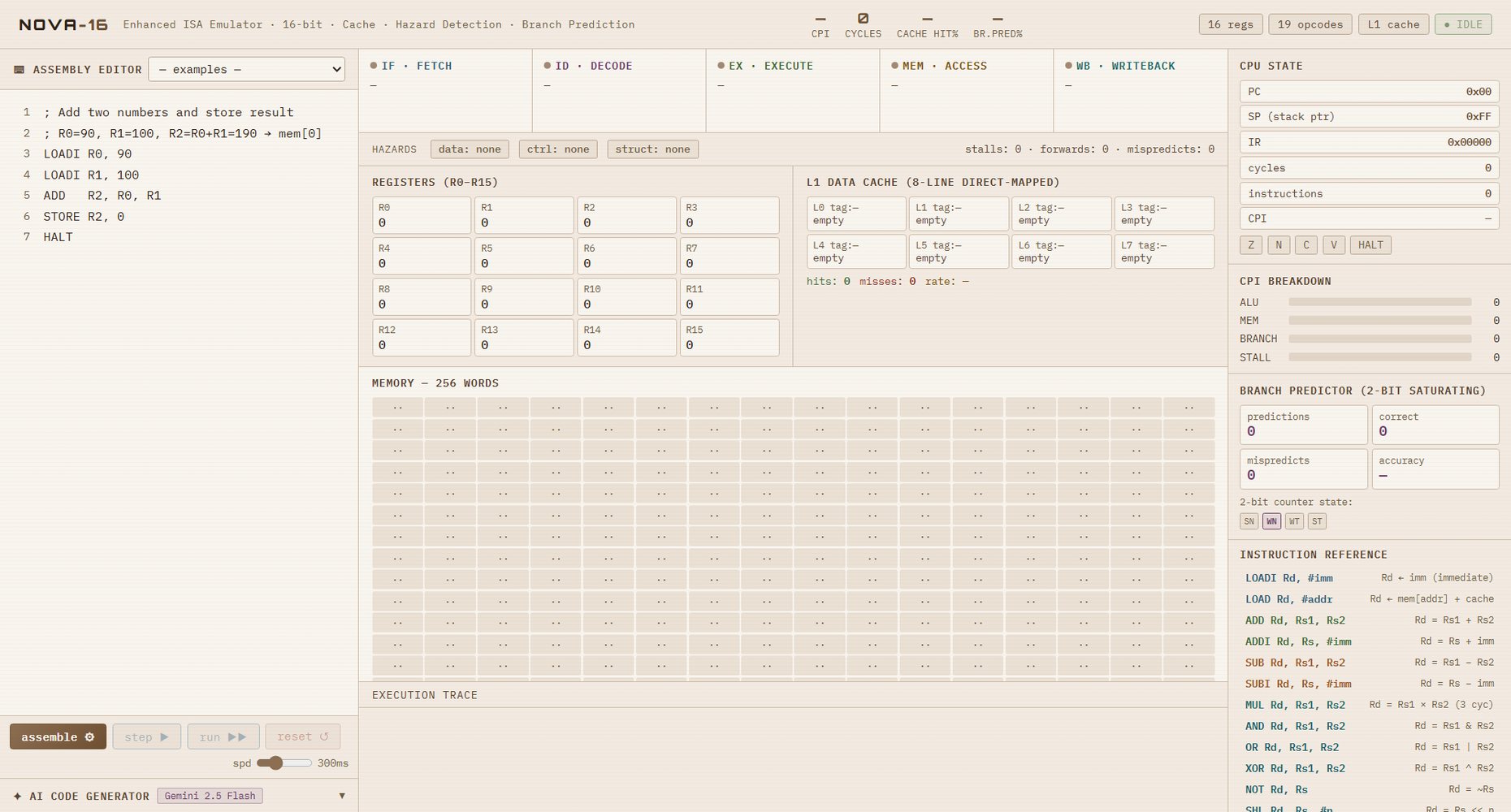Click the PC value field
Image resolution: width=1511 pixels, height=812 pixels.
coord(1370,92)
